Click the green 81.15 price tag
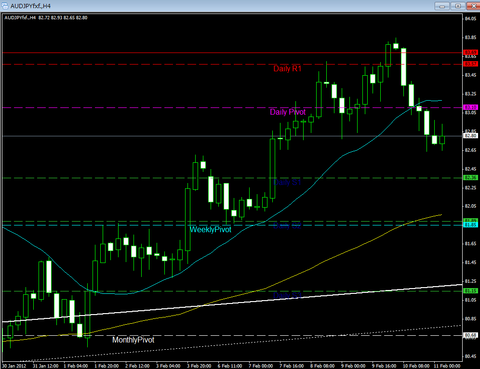Screen dimensions: 480x369 (x=471, y=291)
